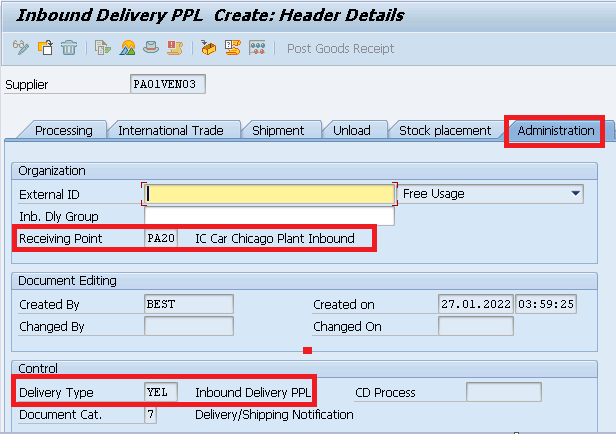Open the International Trade tab
This screenshot has width=616, height=434.
pos(171,130)
